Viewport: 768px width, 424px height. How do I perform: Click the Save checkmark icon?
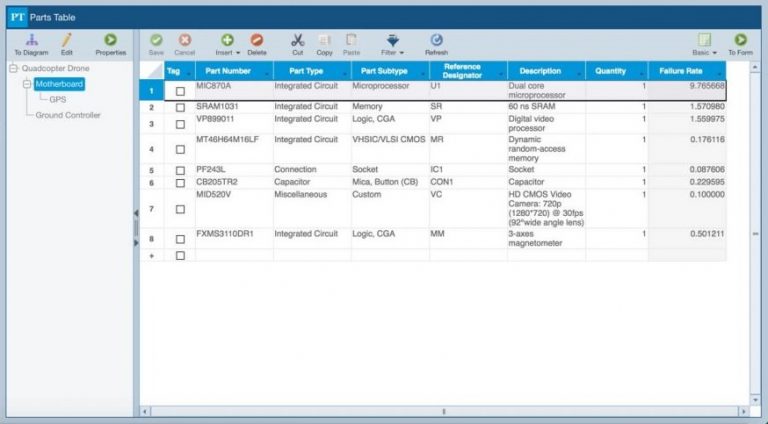(156, 40)
